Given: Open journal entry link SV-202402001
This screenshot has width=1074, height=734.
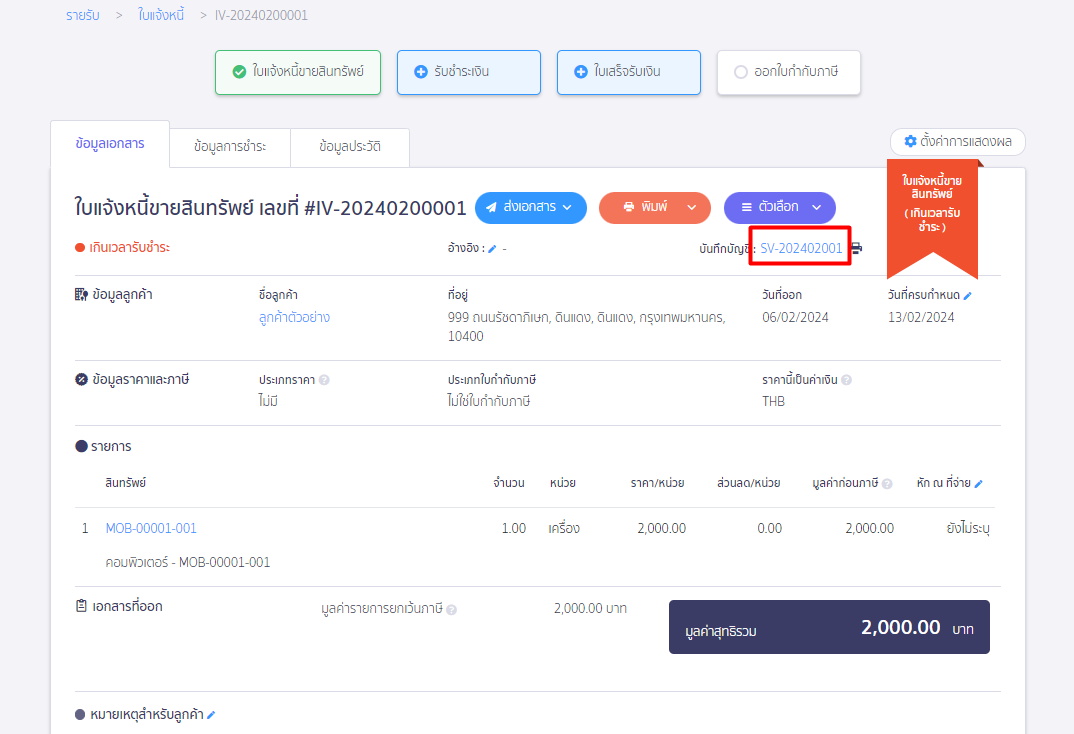Looking at the screenshot, I should pos(801,249).
